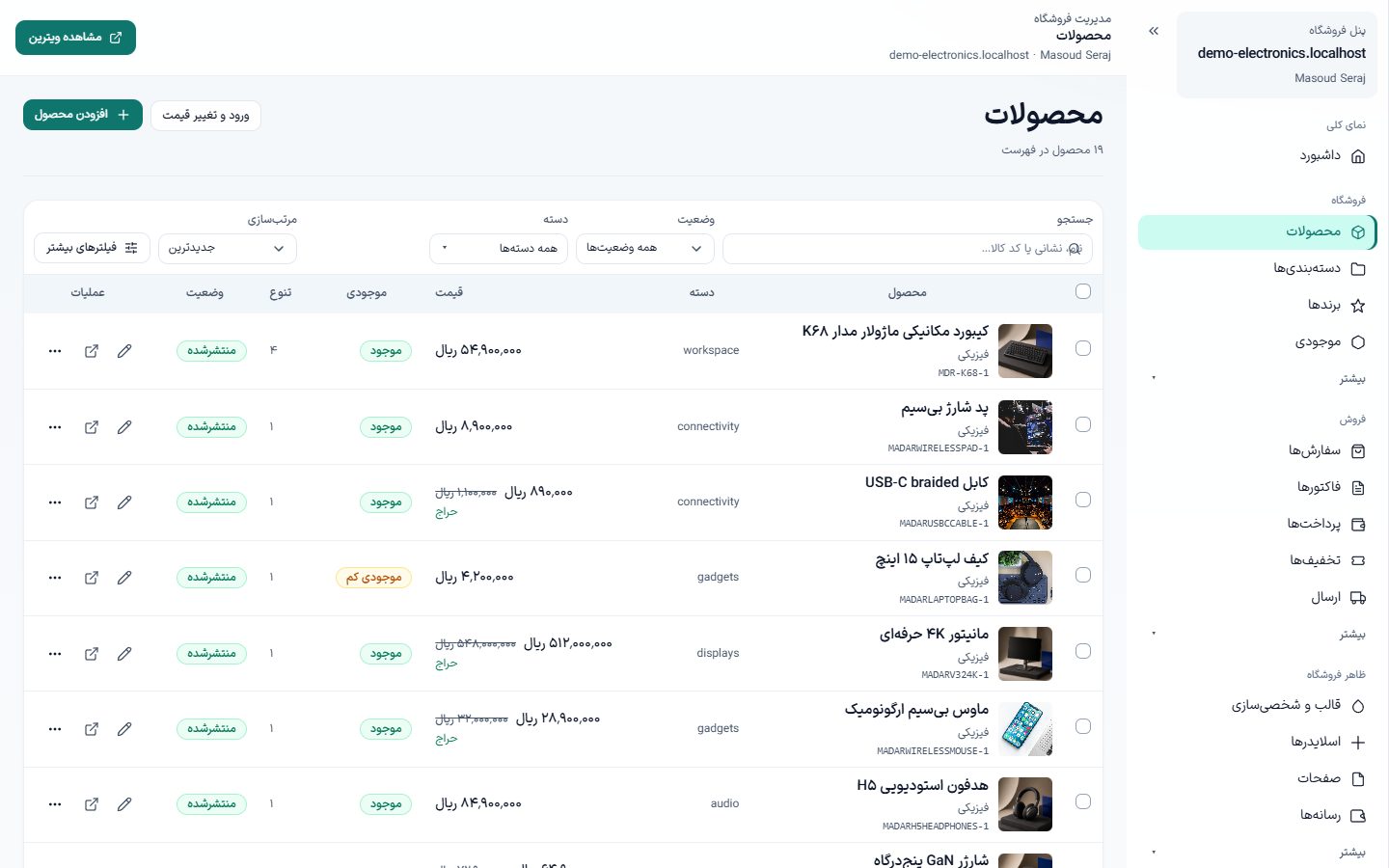
Task: Check the کیف لپ‌تاپ ۱۵ اینچ checkbox
Action: (1083, 575)
